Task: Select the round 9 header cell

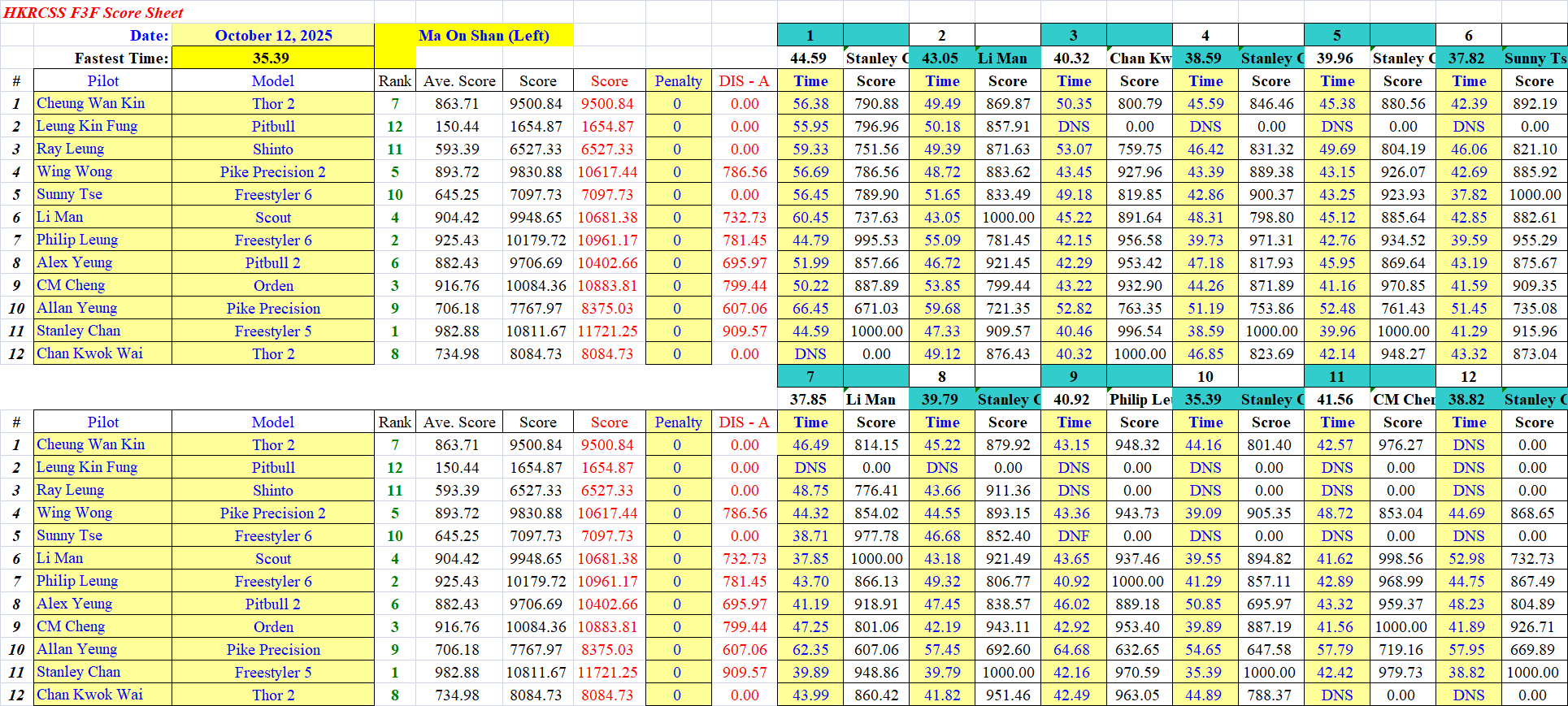Action: pos(1073,376)
